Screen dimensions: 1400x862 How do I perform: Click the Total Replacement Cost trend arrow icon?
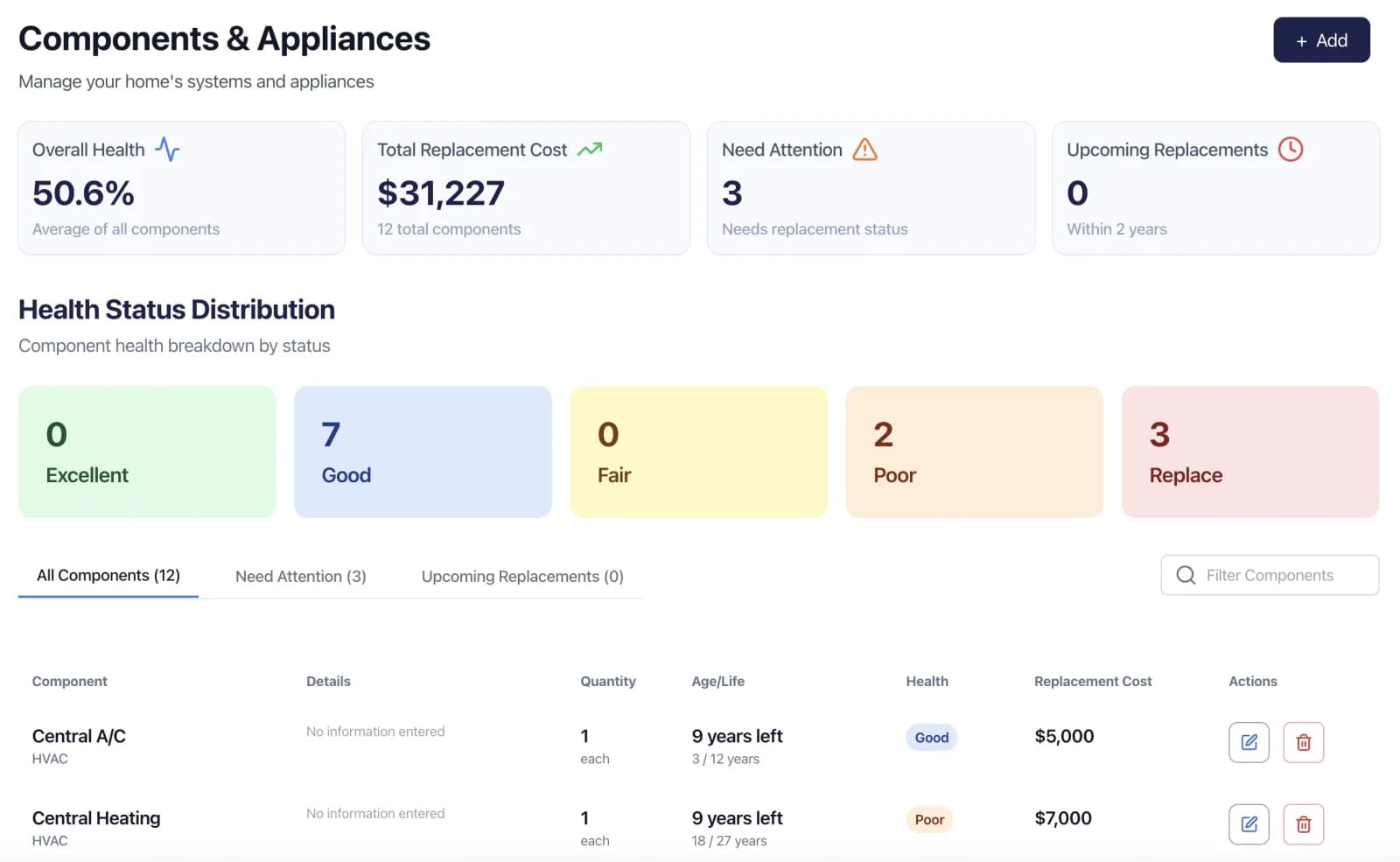pos(590,150)
